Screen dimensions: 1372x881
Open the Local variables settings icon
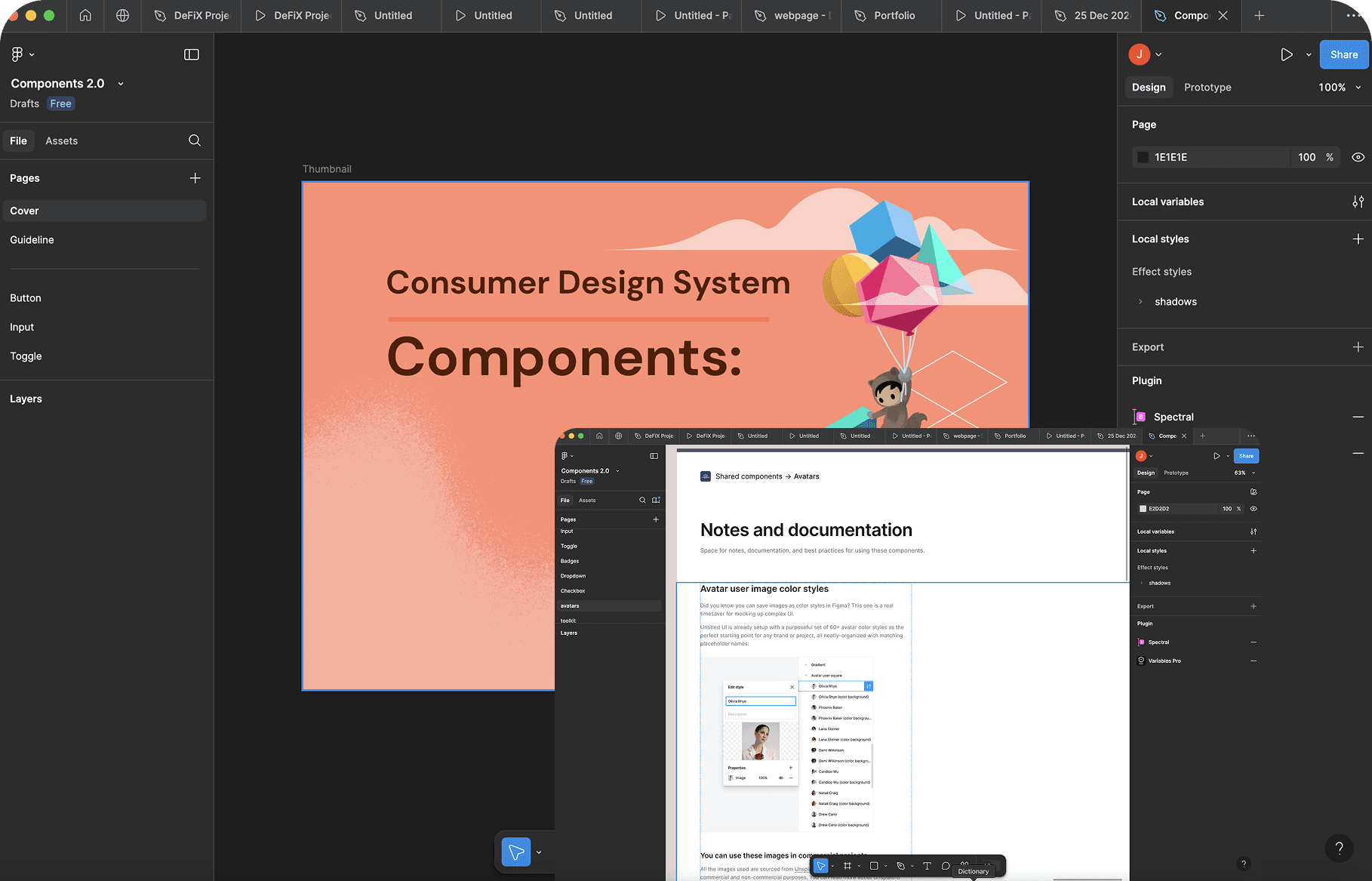point(1358,202)
